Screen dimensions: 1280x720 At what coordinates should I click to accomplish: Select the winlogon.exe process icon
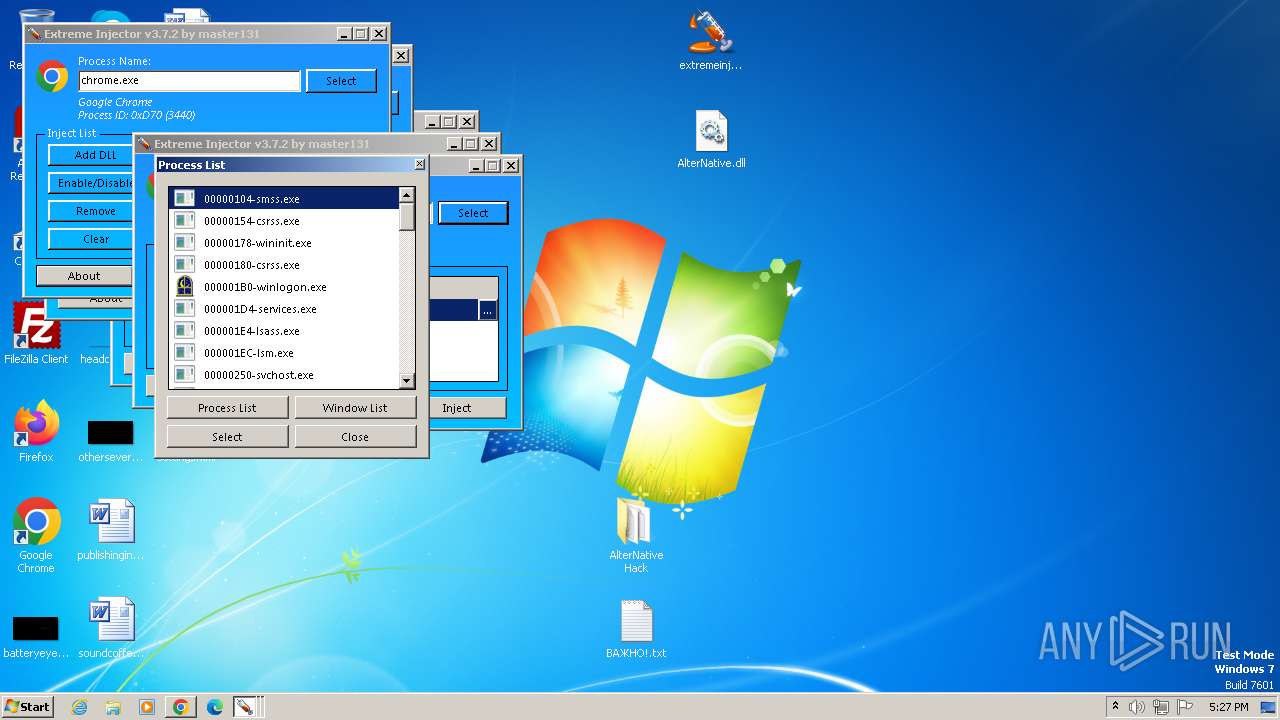(x=184, y=286)
